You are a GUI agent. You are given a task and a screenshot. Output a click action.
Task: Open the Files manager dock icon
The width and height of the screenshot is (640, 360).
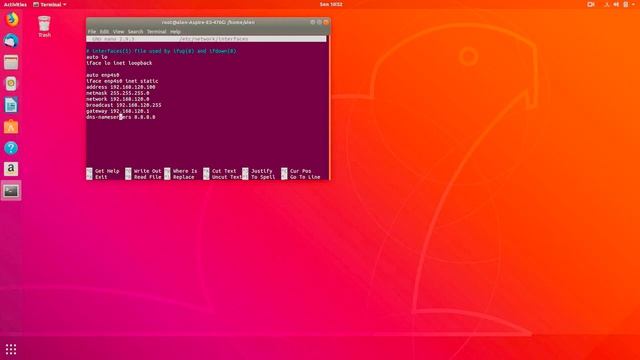click(x=11, y=62)
